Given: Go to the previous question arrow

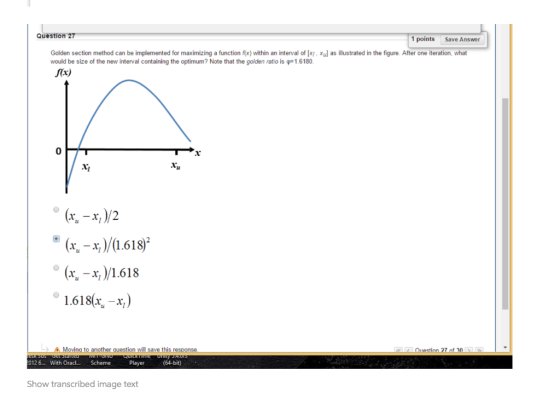Looking at the screenshot, I should (x=409, y=350).
